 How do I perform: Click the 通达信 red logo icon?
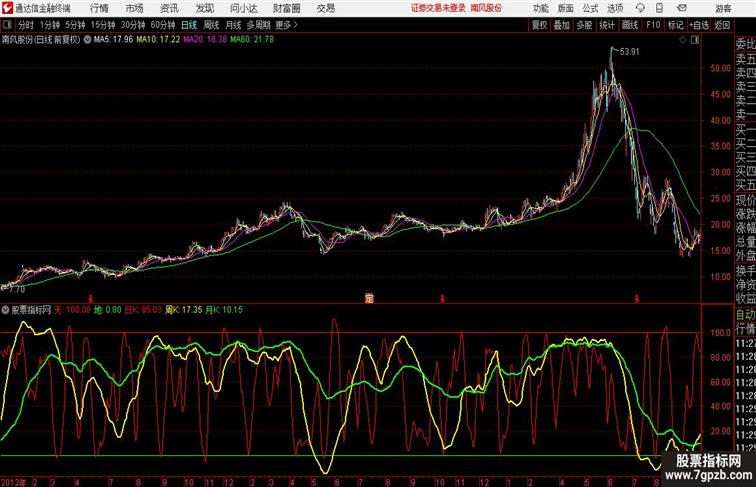click(7, 8)
